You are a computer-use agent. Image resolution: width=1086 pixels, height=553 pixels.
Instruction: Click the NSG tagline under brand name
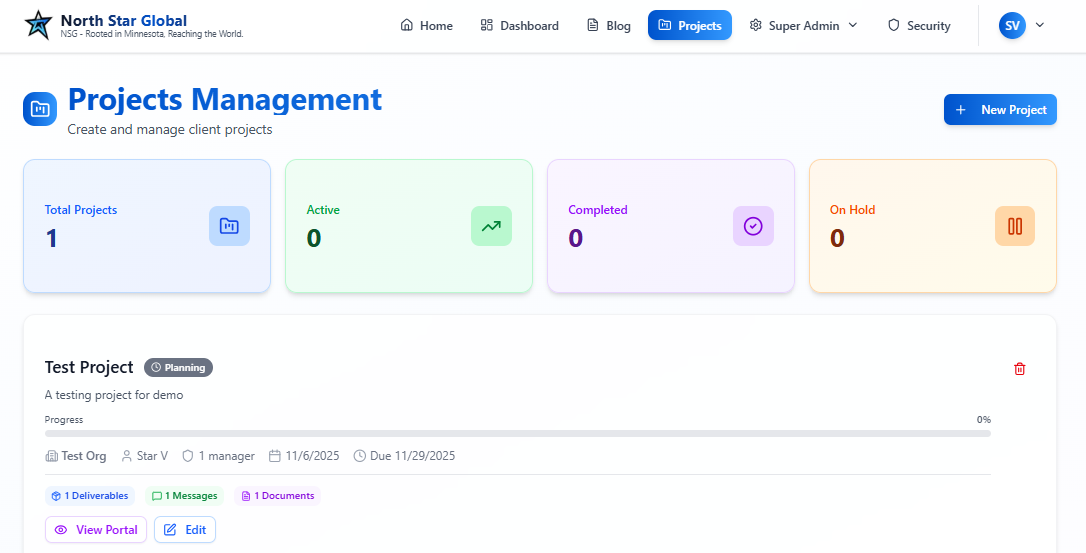pos(152,34)
